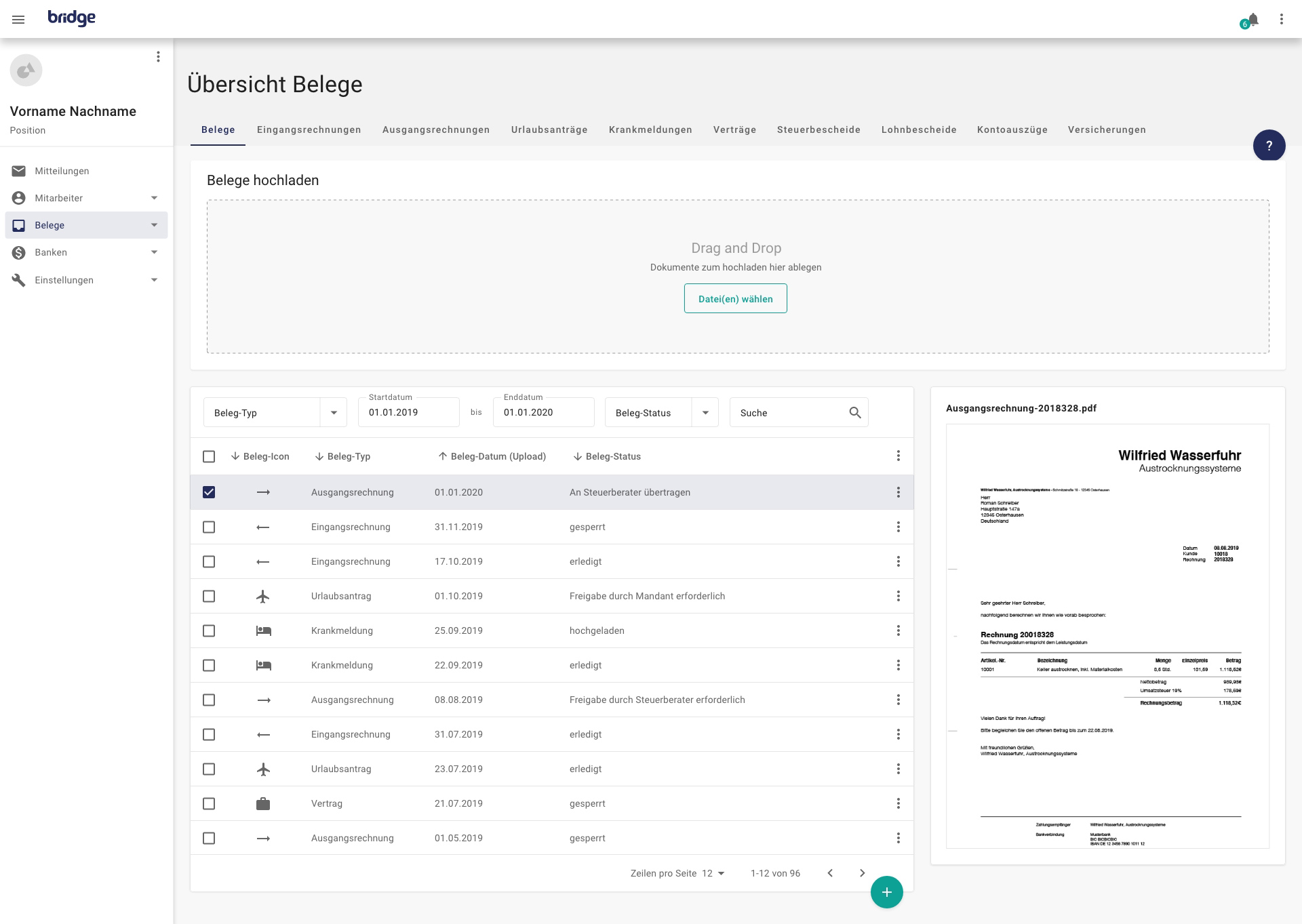Click the Mitarbeiter person icon

click(19, 198)
